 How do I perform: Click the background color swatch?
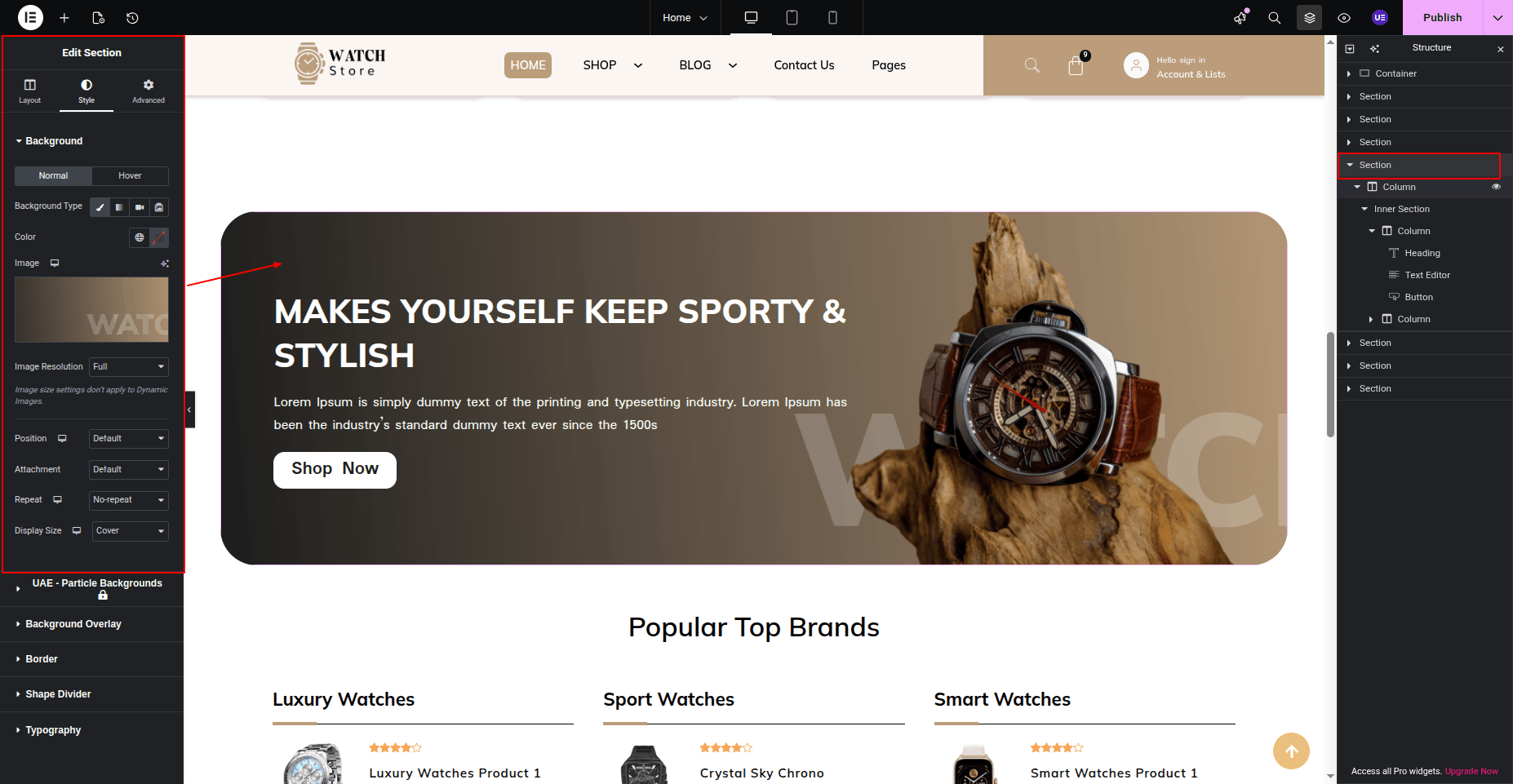pyautogui.click(x=159, y=237)
